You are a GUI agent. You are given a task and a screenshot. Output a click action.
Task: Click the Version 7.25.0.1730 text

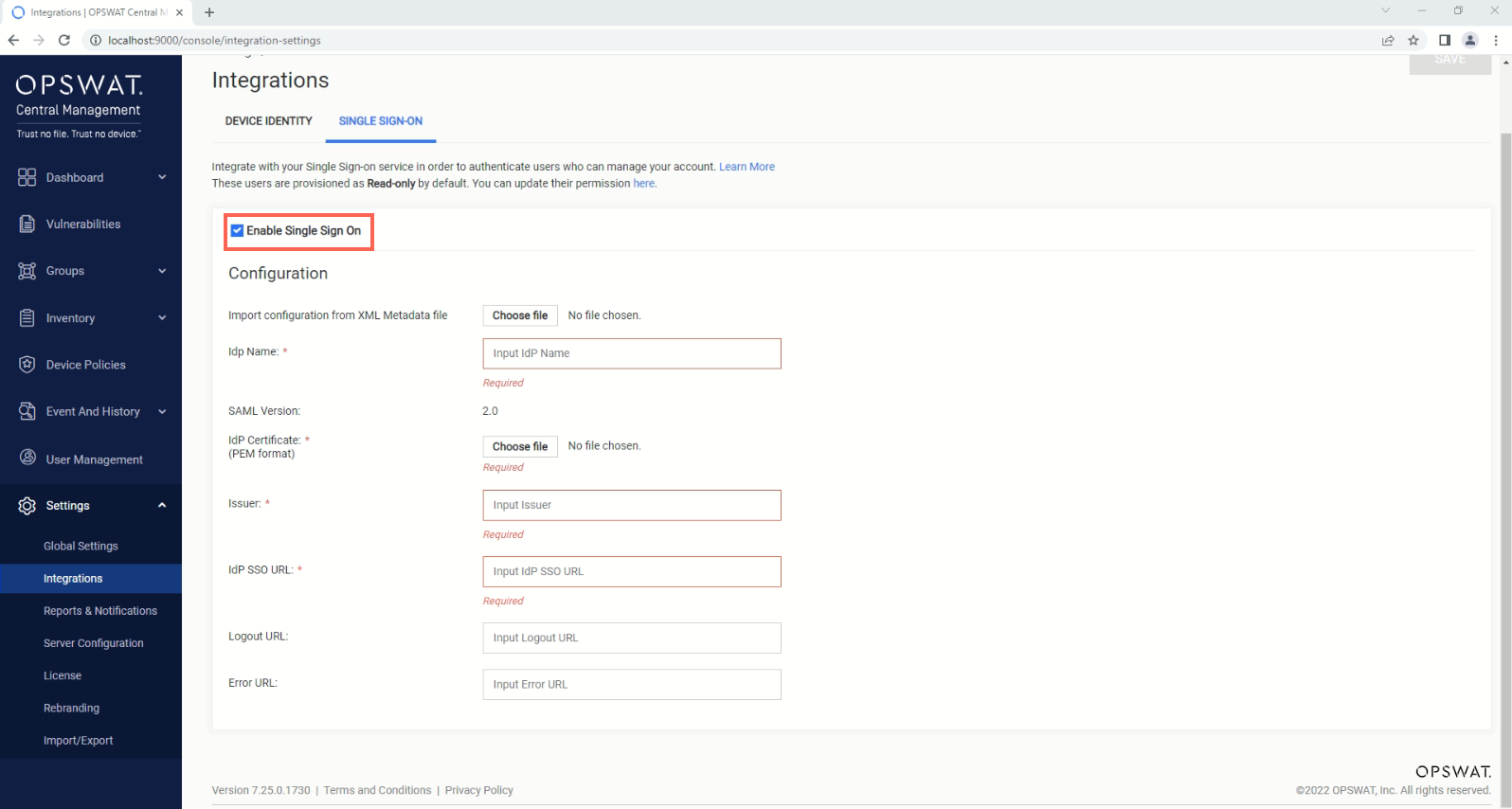pyautogui.click(x=261, y=790)
